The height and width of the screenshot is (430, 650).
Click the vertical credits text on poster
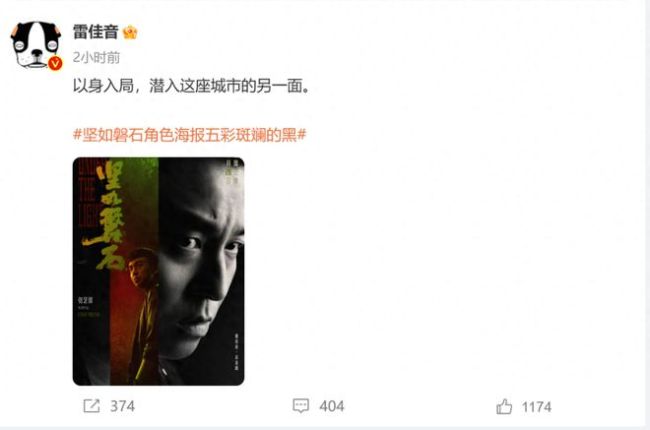[238, 350]
